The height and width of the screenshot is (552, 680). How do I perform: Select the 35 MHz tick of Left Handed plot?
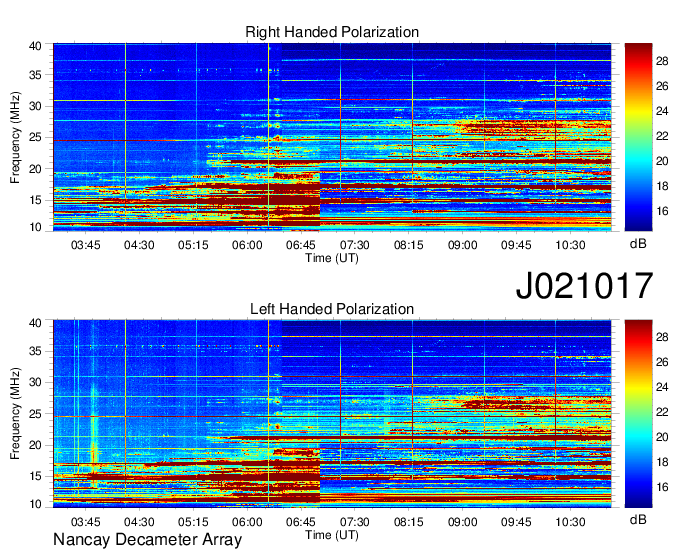click(35, 351)
